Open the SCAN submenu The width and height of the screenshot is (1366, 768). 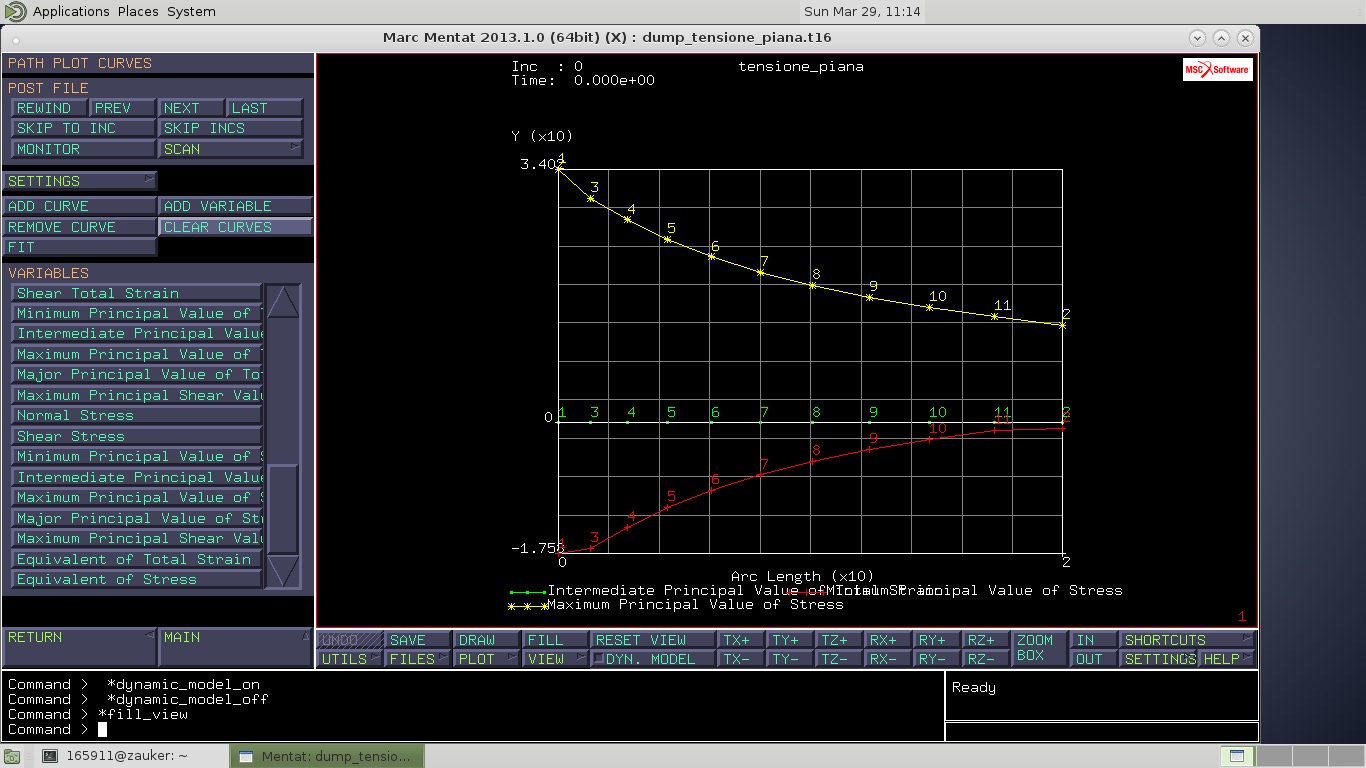[x=230, y=149]
